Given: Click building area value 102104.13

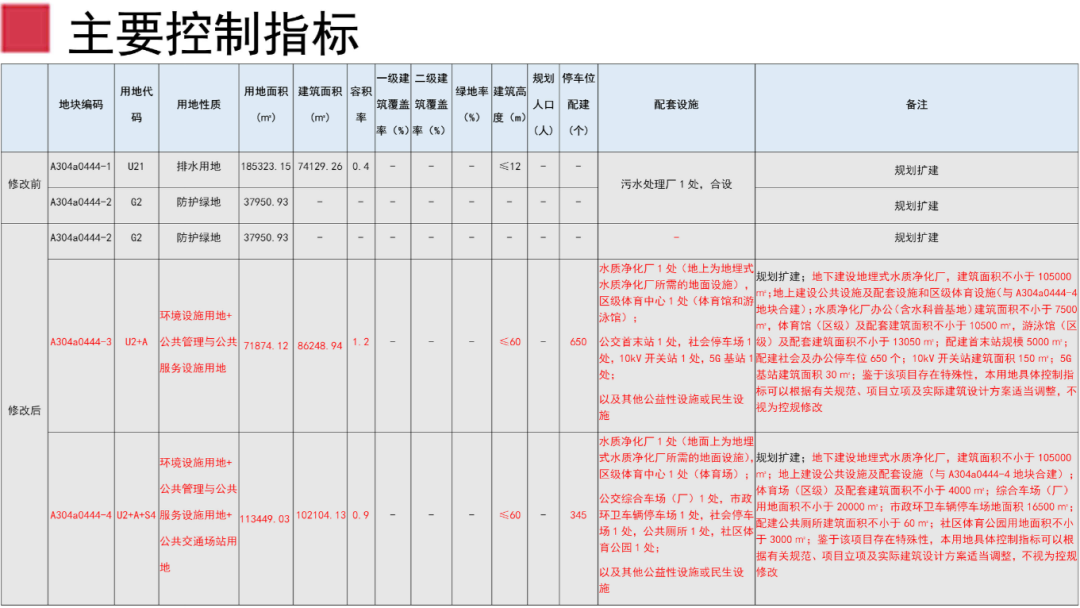Looking at the screenshot, I should 320,515.
